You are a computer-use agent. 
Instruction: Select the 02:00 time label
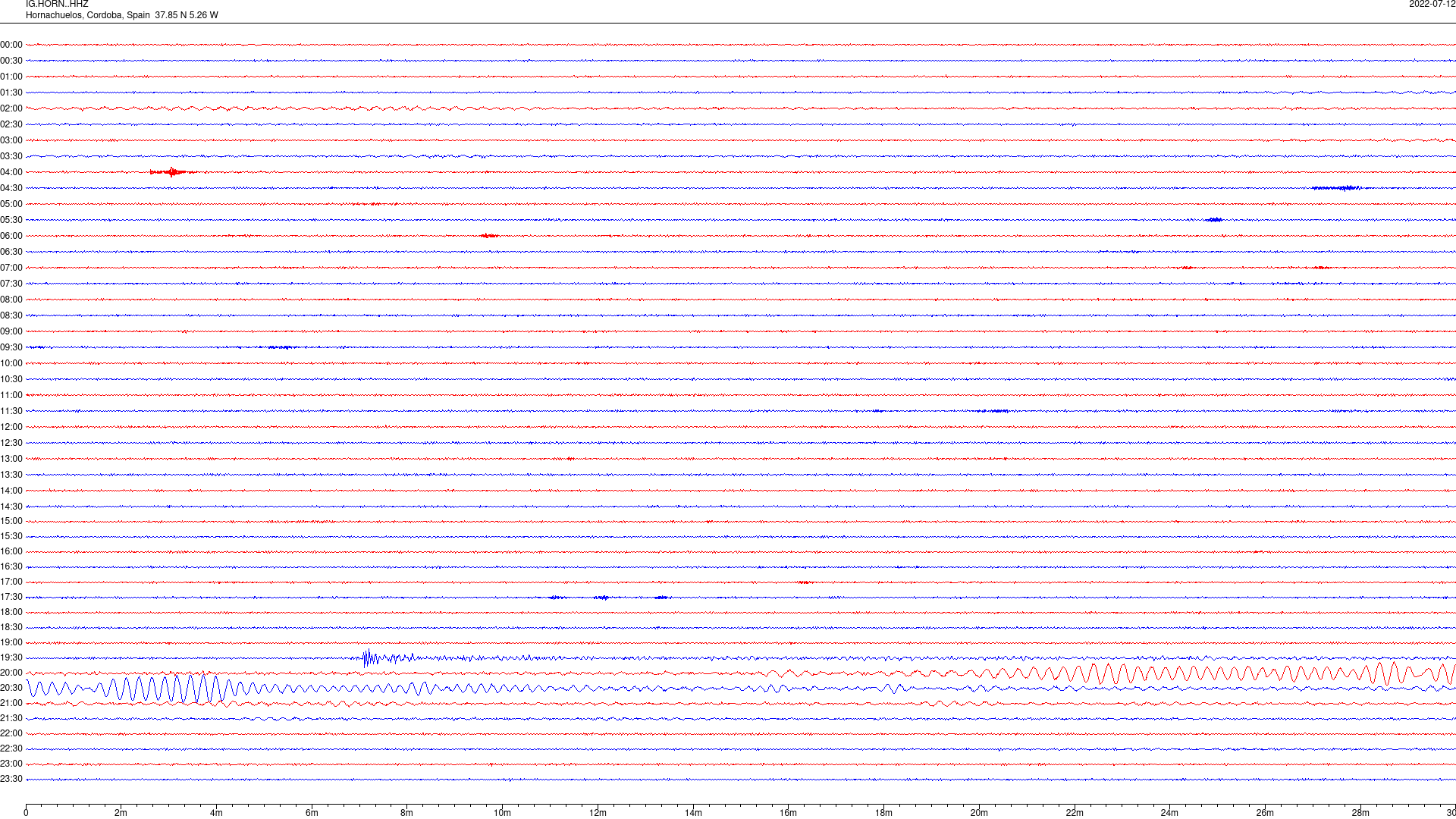(11, 108)
